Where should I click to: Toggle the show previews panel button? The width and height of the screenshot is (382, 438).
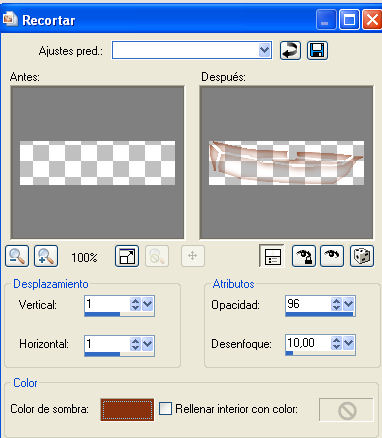tap(272, 256)
